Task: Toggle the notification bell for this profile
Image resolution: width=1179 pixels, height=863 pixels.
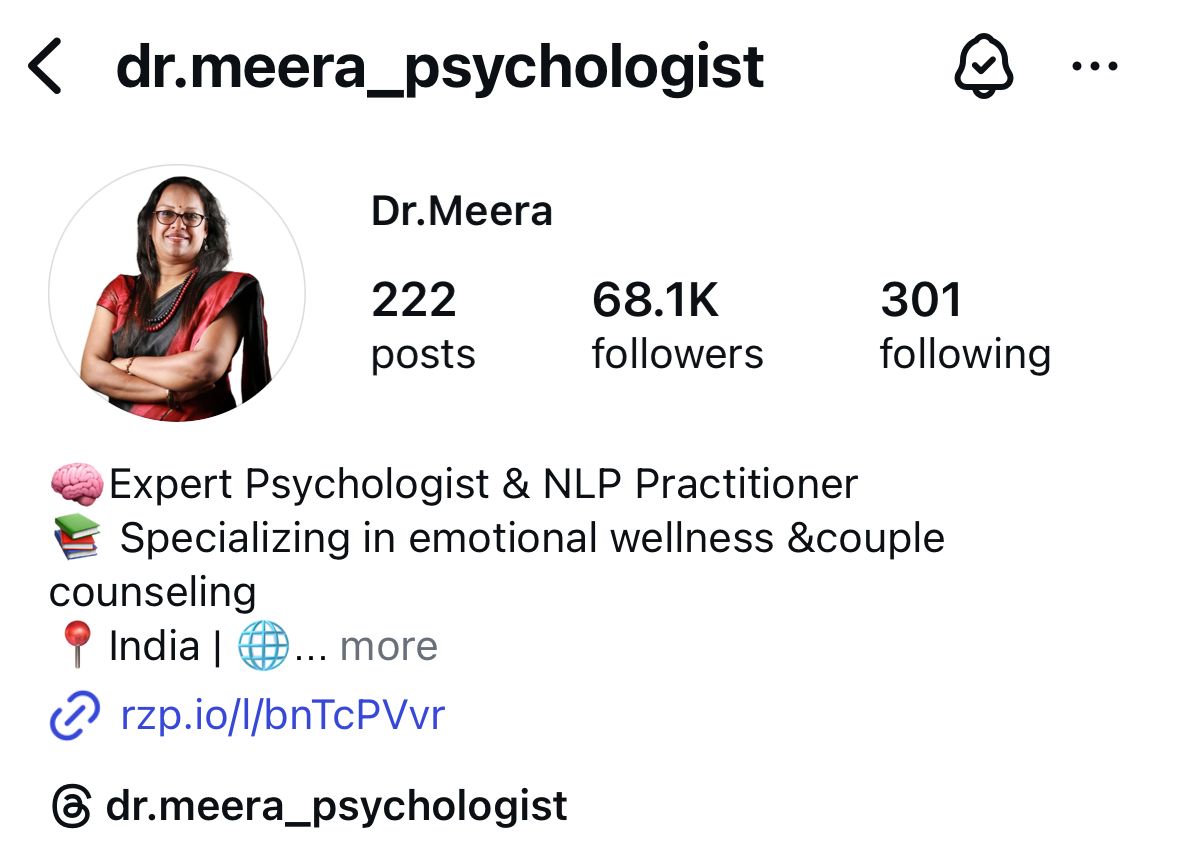Action: pos(984,66)
